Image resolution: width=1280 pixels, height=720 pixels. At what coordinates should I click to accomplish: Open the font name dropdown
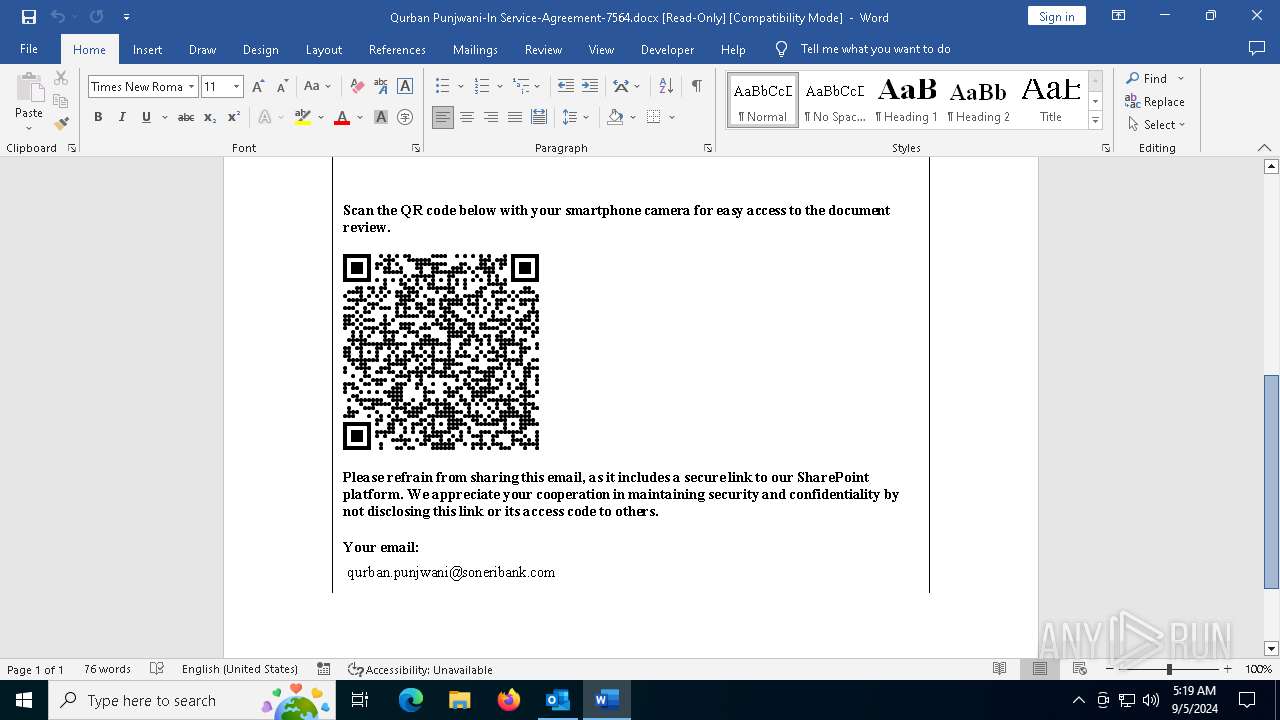191,87
